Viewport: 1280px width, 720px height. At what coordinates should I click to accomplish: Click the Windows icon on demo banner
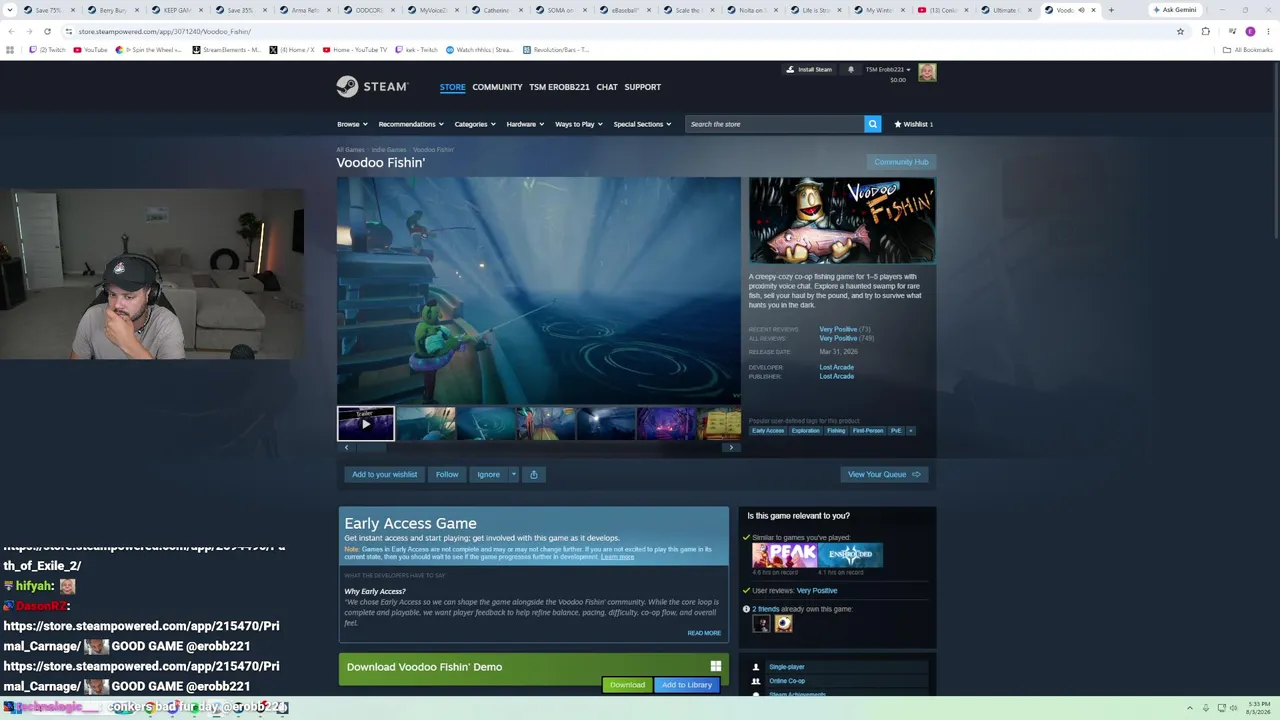pyautogui.click(x=716, y=666)
